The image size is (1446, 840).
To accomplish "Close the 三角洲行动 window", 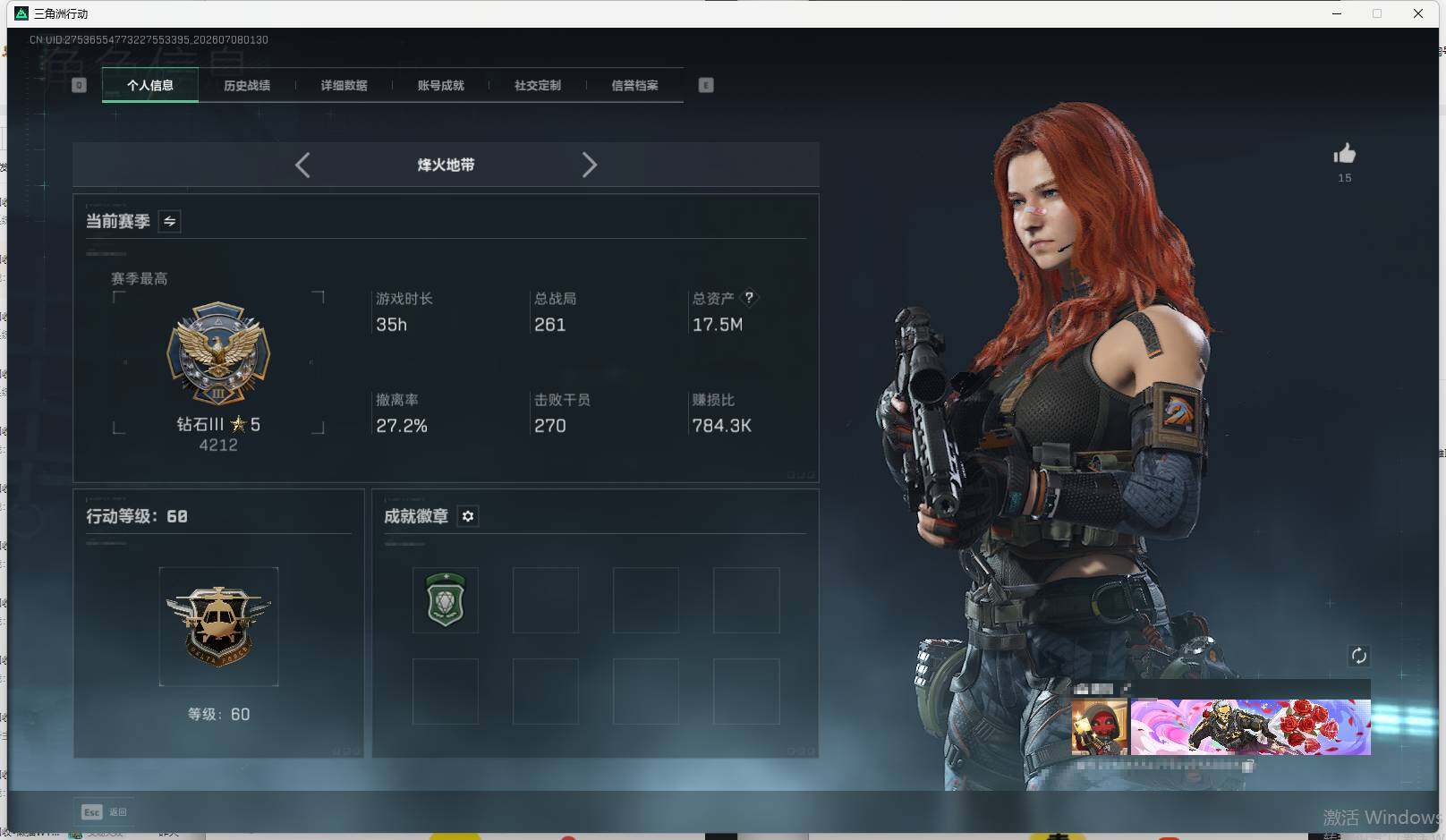I will 1418,13.
